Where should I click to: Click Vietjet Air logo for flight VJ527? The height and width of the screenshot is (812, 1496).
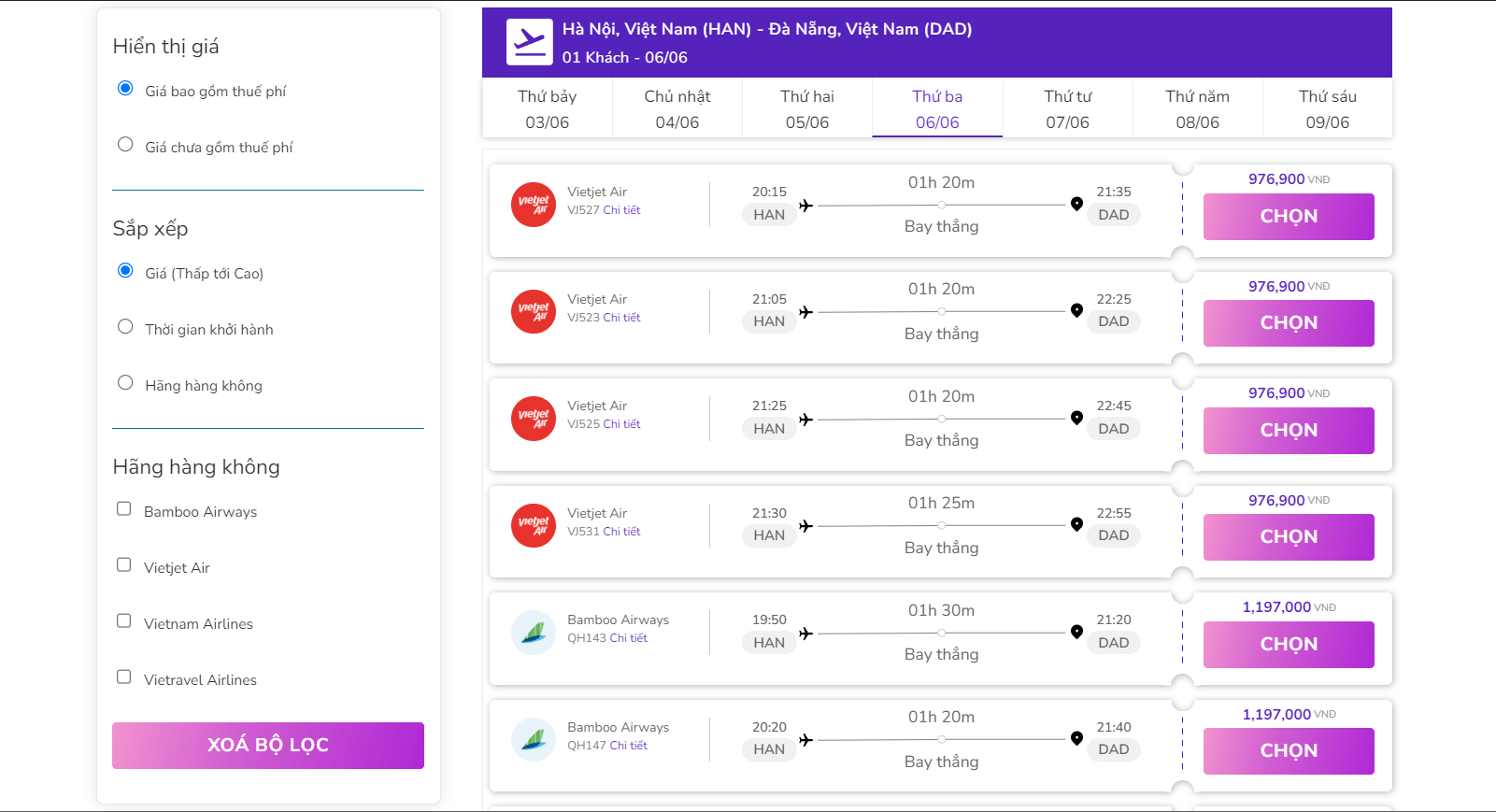[x=534, y=205]
